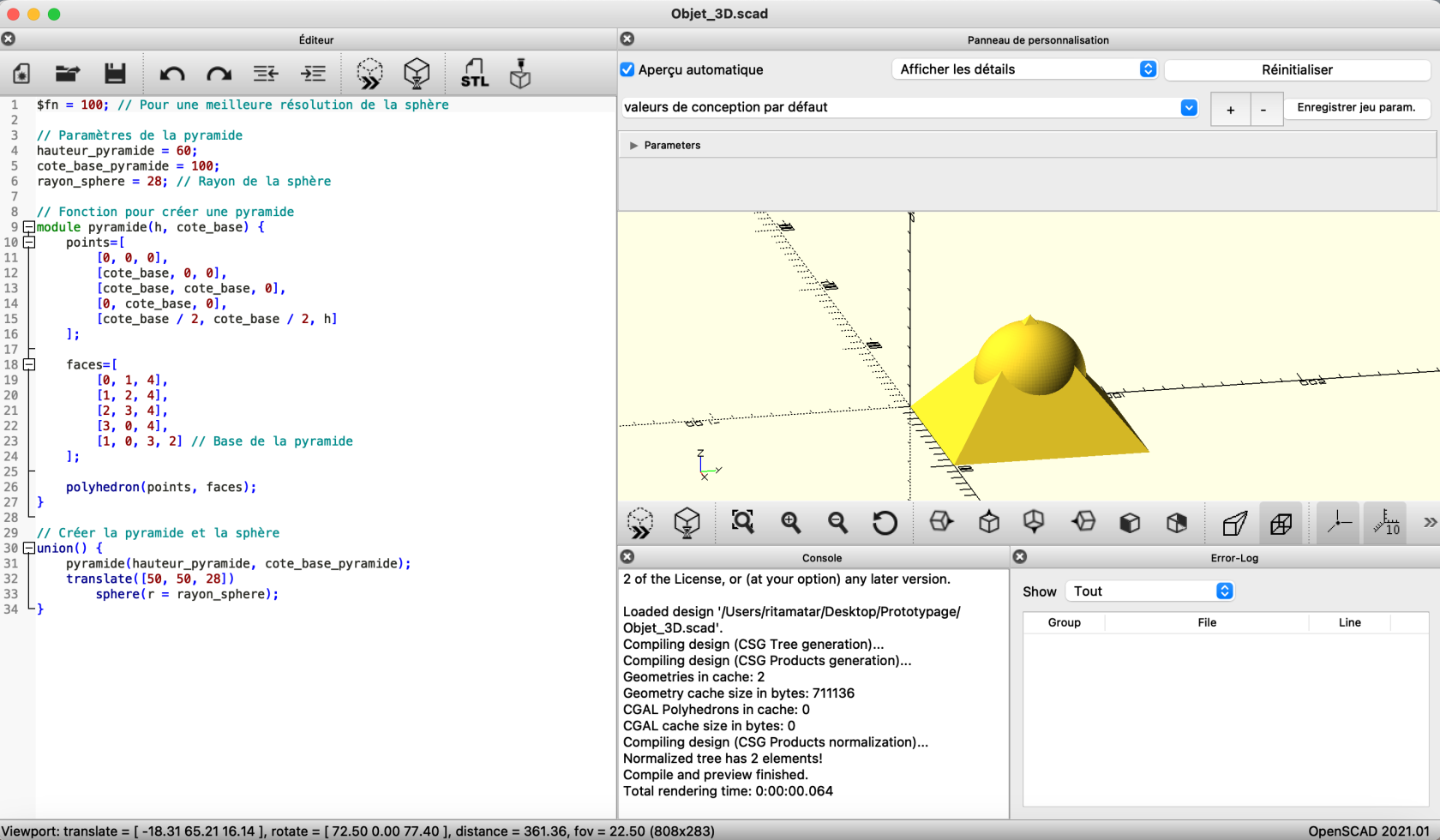The image size is (1440, 840).
Task: Expand the Parameters section
Action: click(634, 146)
